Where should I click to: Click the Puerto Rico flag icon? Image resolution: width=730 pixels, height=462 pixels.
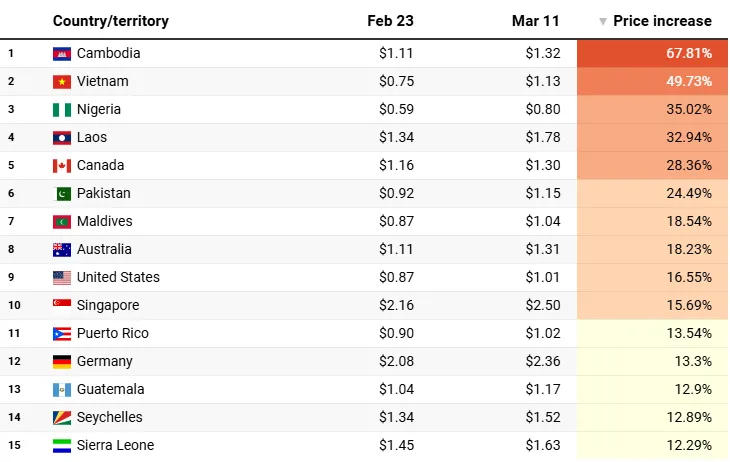click(x=62, y=334)
